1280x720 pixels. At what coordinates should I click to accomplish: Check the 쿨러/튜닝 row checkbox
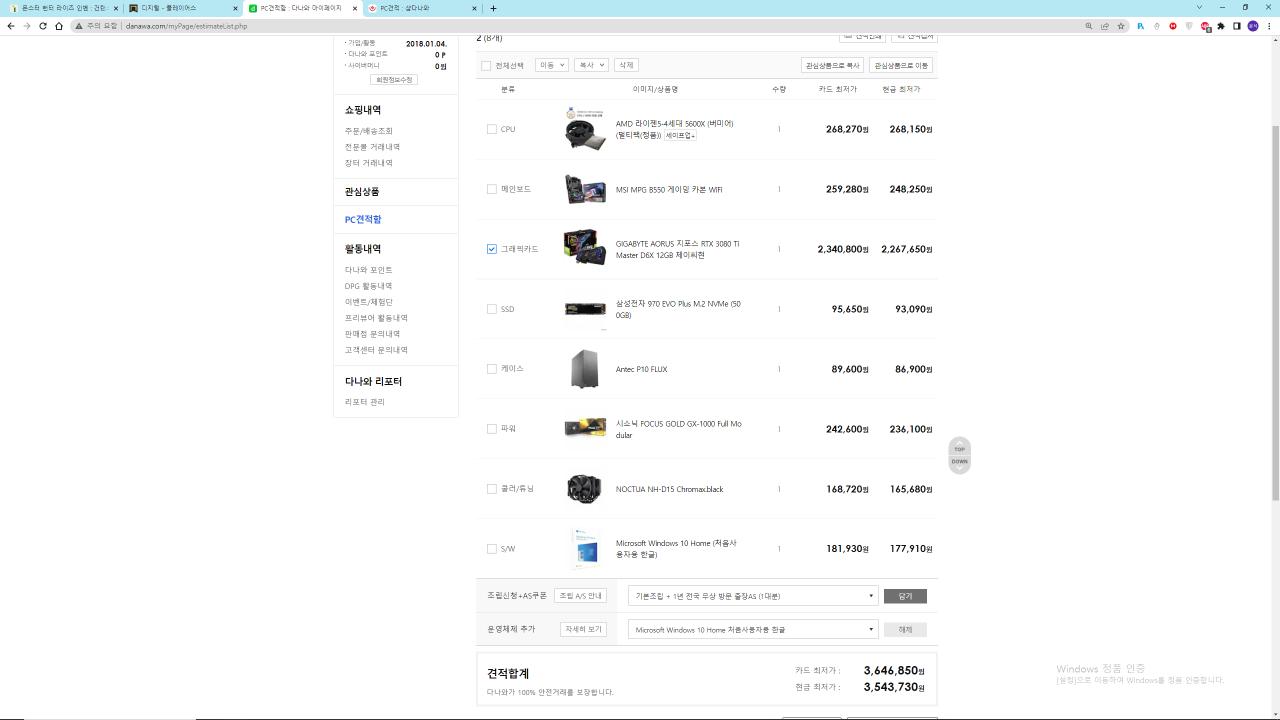tap(491, 489)
